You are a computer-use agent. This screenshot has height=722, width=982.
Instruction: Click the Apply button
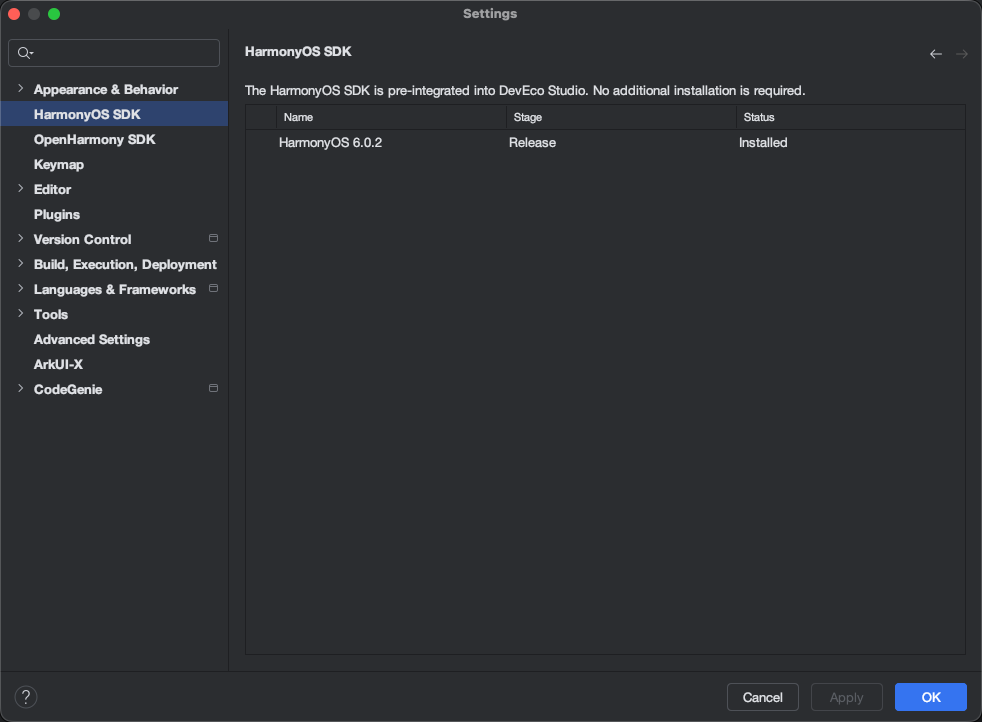point(846,697)
